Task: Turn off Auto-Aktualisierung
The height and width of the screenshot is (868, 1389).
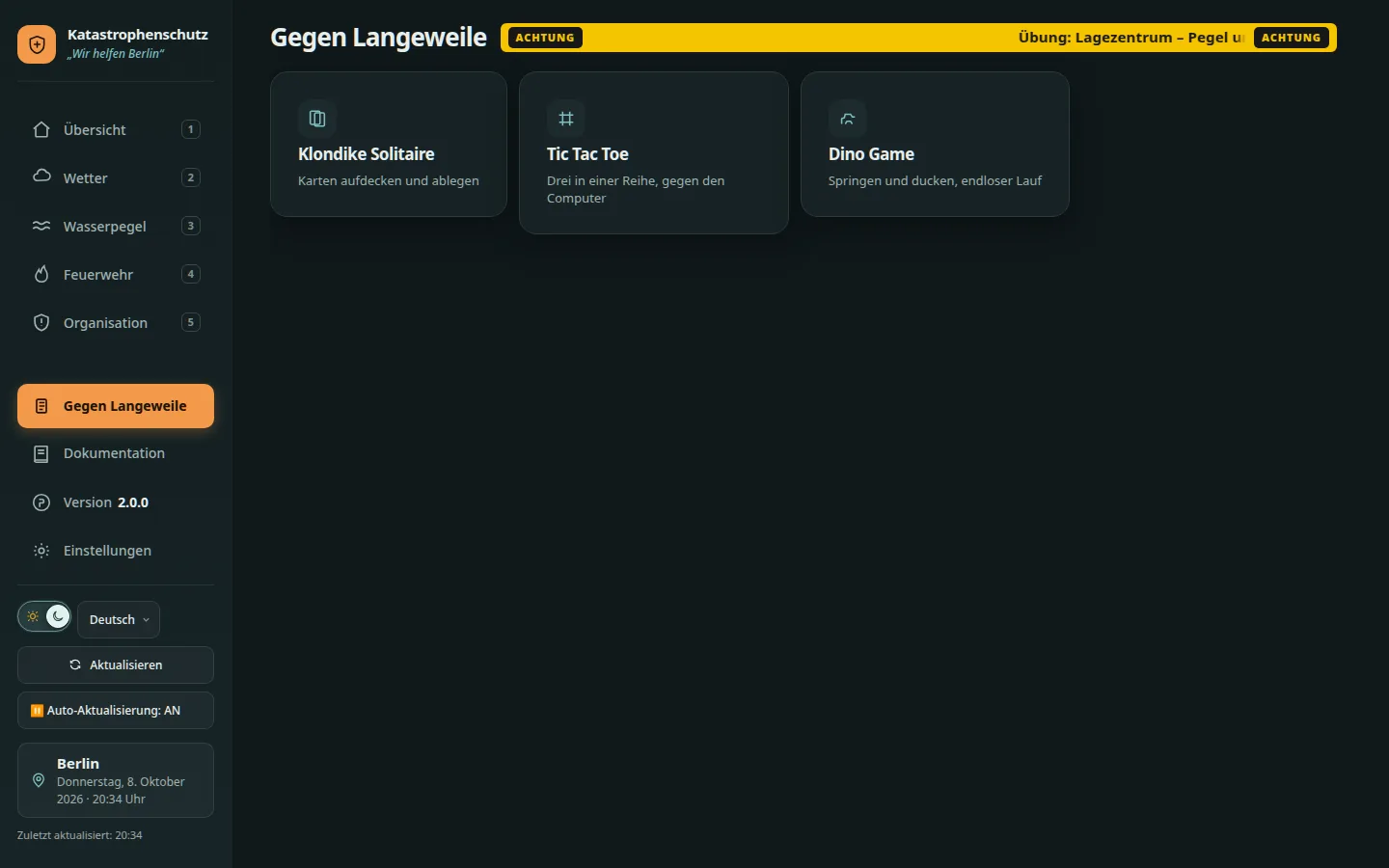Action: point(116,711)
